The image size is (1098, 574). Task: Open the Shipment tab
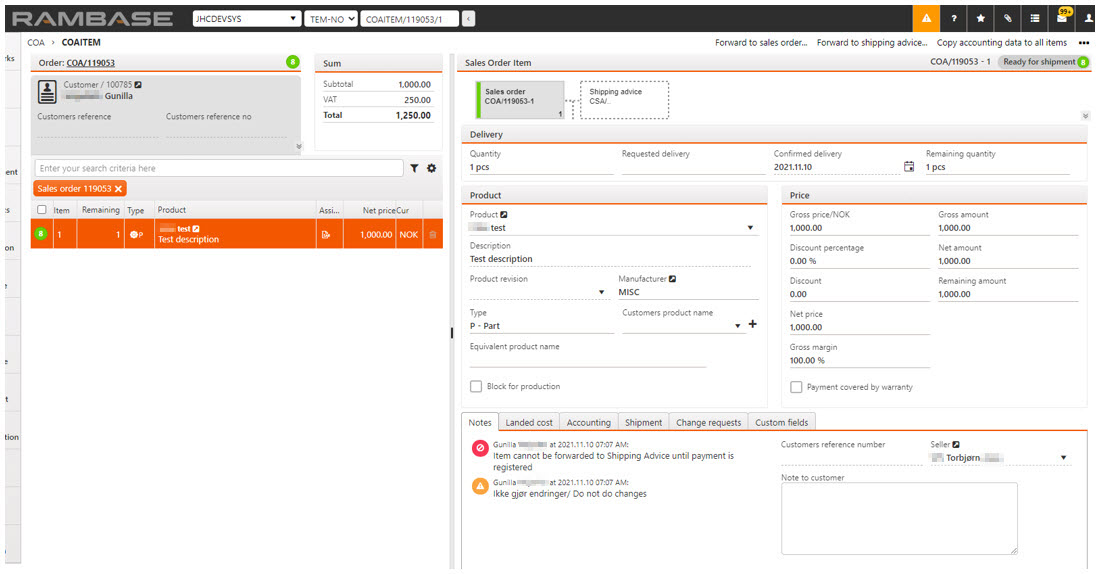tap(643, 423)
